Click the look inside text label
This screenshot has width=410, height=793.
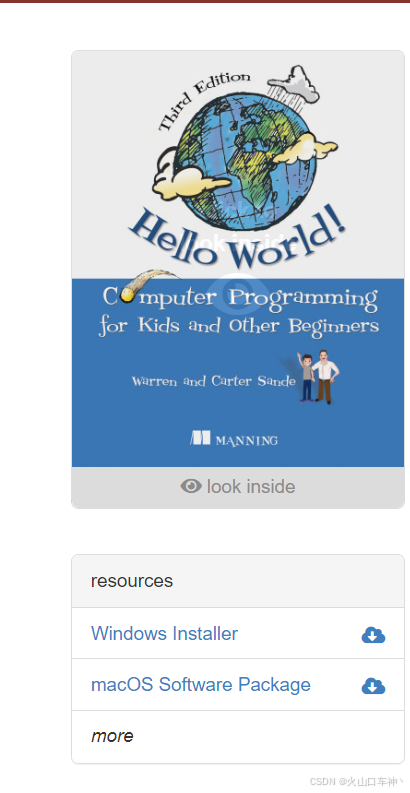pyautogui.click(x=251, y=487)
